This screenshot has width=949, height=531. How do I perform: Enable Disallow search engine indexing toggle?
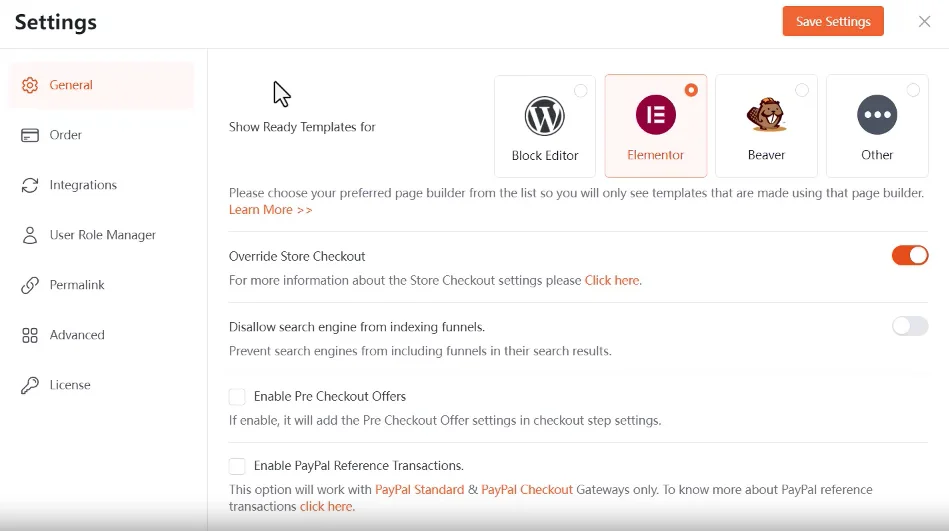910,326
